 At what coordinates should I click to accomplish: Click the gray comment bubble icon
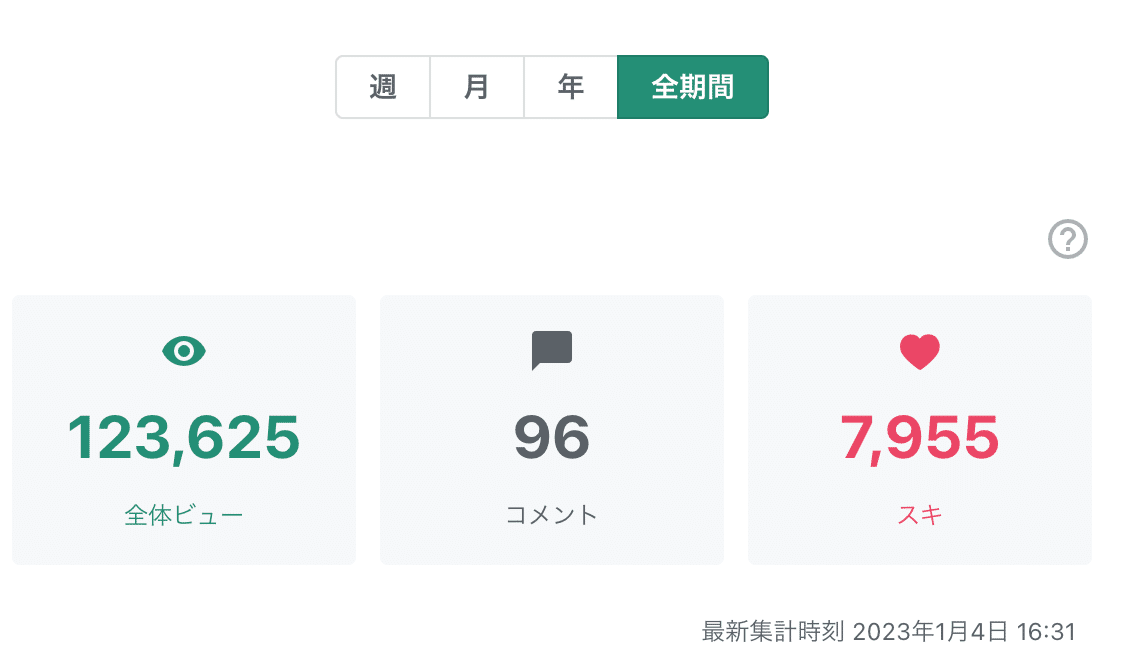point(551,350)
